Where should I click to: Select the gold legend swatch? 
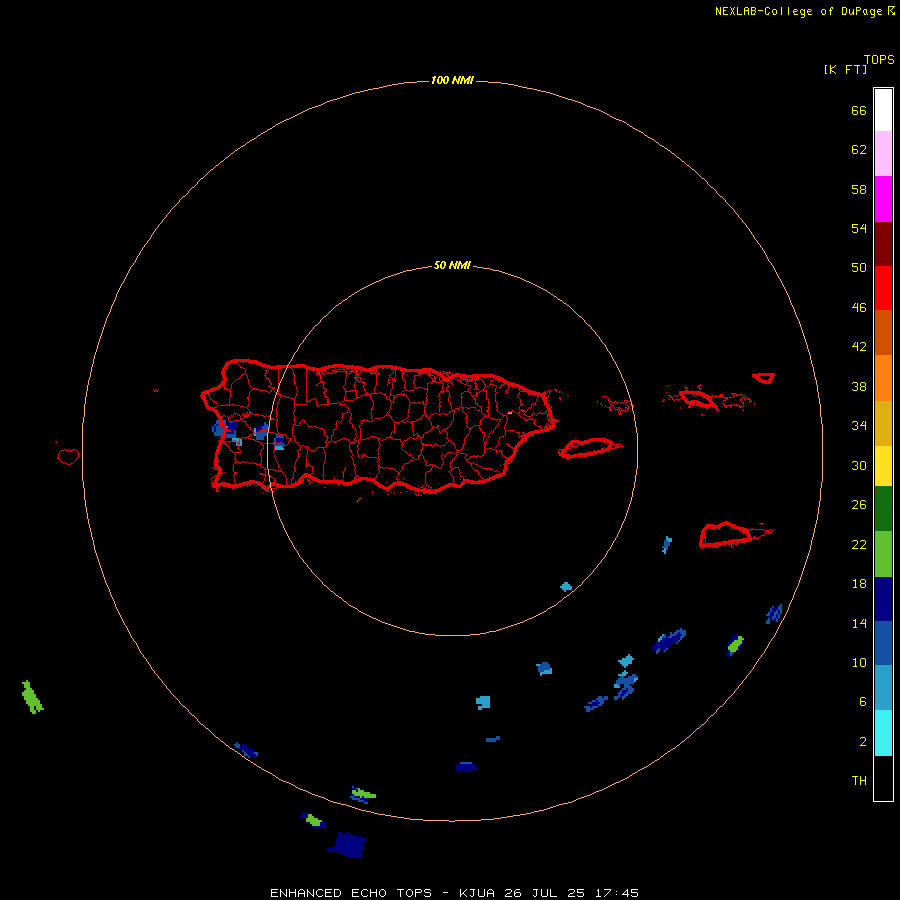coord(883,423)
